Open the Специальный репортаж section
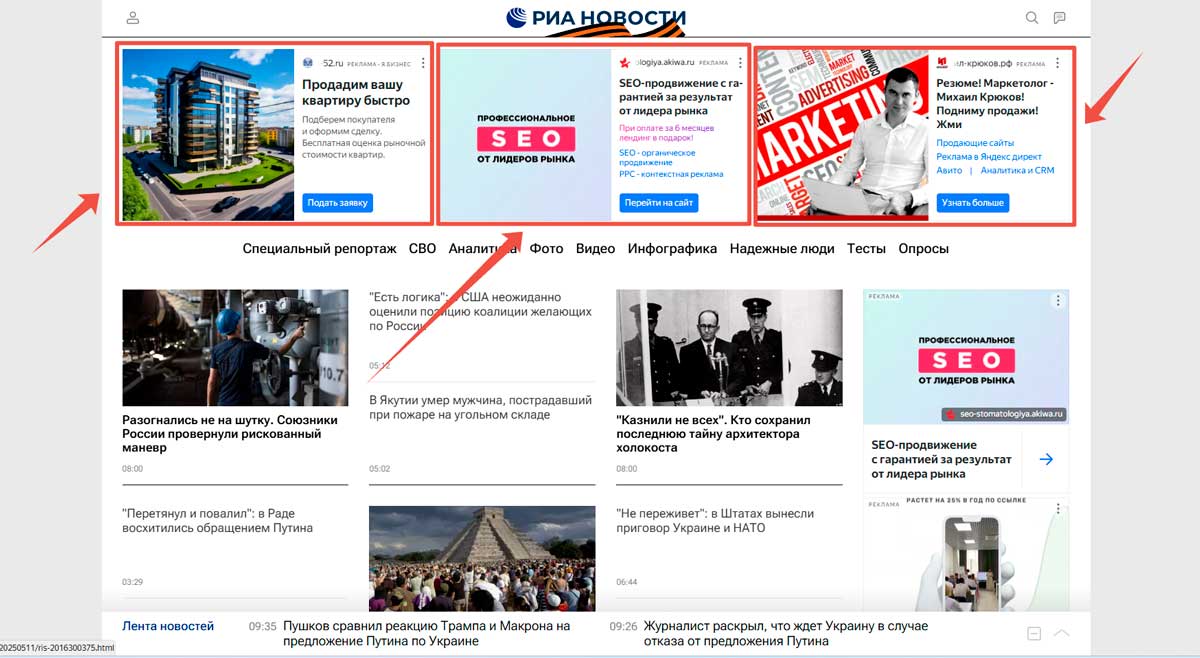This screenshot has width=1200, height=658. 320,249
